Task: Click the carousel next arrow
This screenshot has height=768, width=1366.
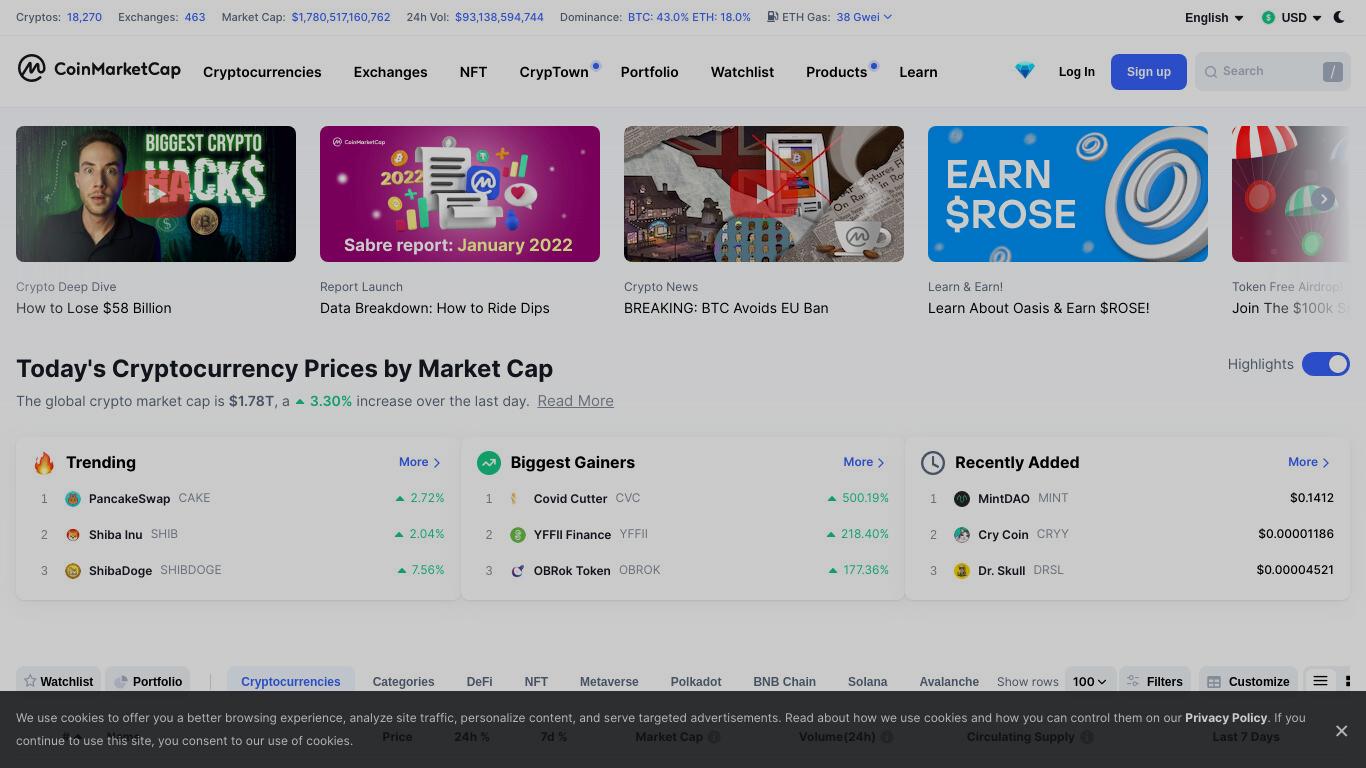Action: point(1323,198)
